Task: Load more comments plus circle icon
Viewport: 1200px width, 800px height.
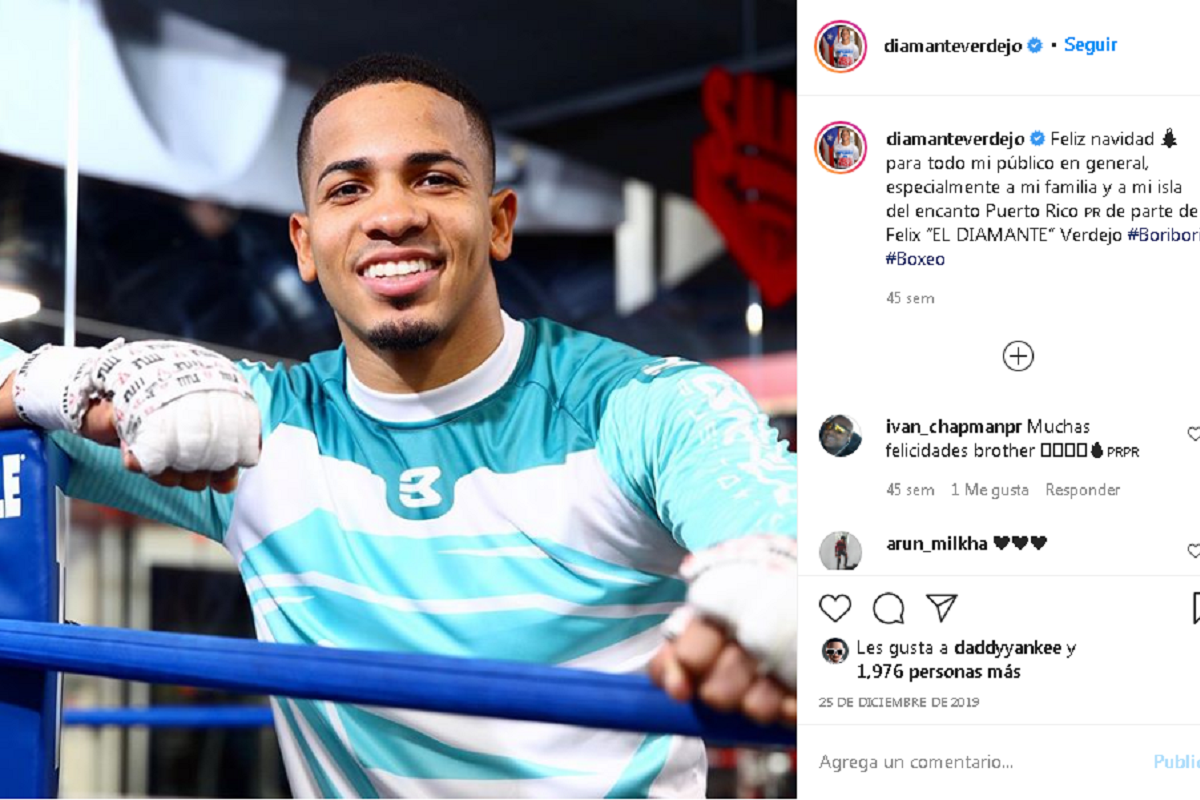Action: pyautogui.click(x=1018, y=356)
